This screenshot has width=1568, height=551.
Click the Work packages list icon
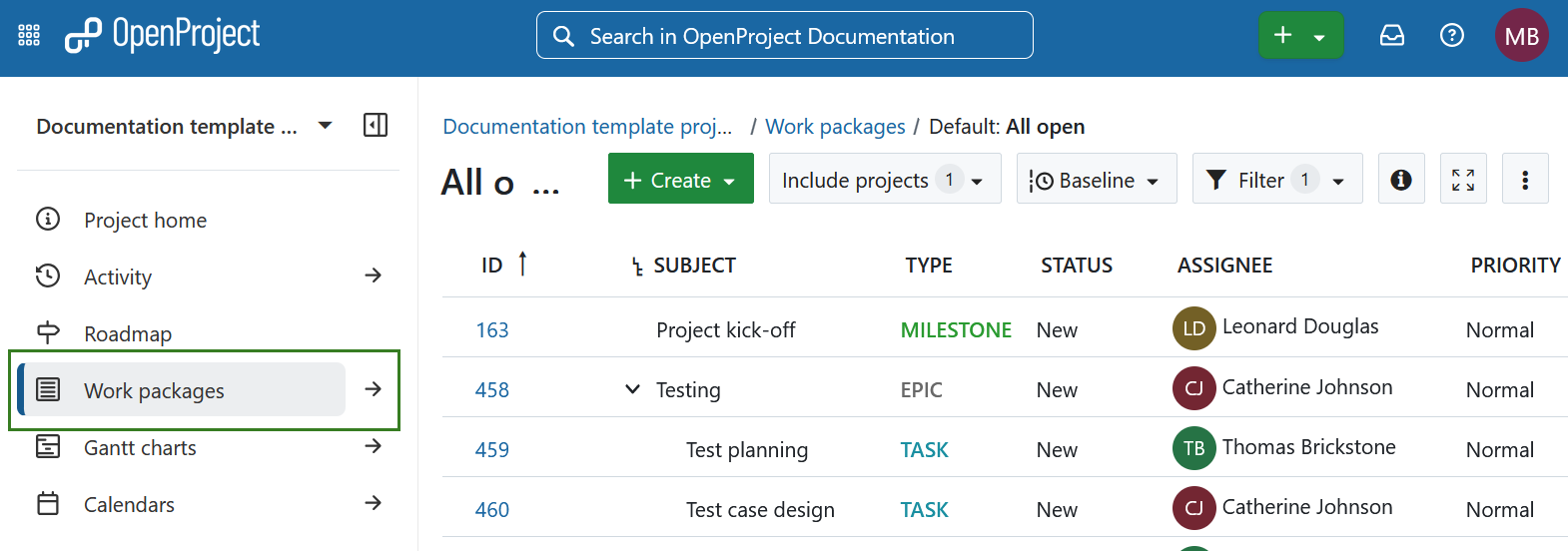tap(48, 389)
